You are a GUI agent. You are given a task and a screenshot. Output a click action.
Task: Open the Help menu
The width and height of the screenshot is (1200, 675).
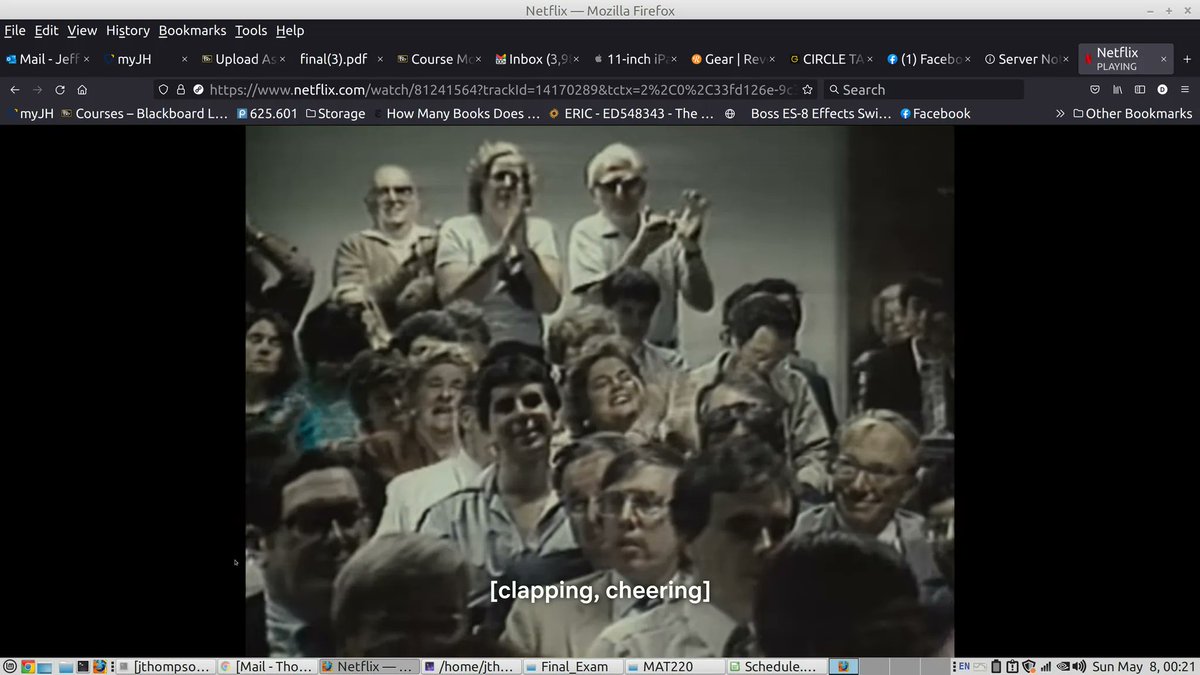(x=290, y=31)
